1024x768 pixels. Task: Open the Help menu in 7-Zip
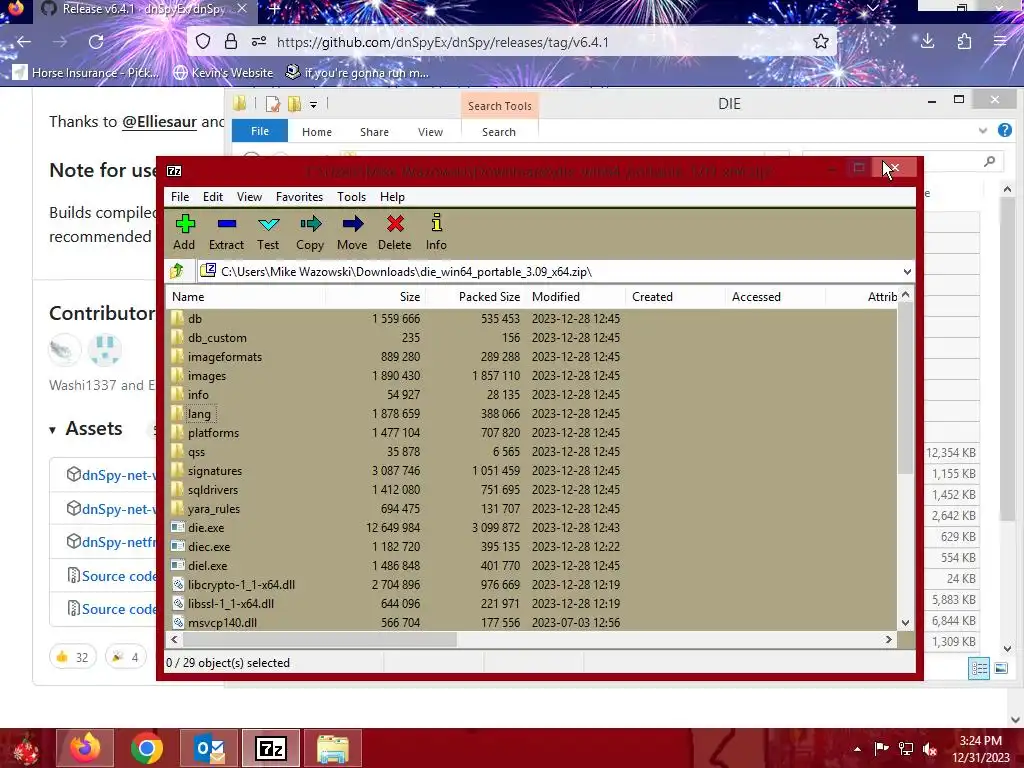(392, 197)
